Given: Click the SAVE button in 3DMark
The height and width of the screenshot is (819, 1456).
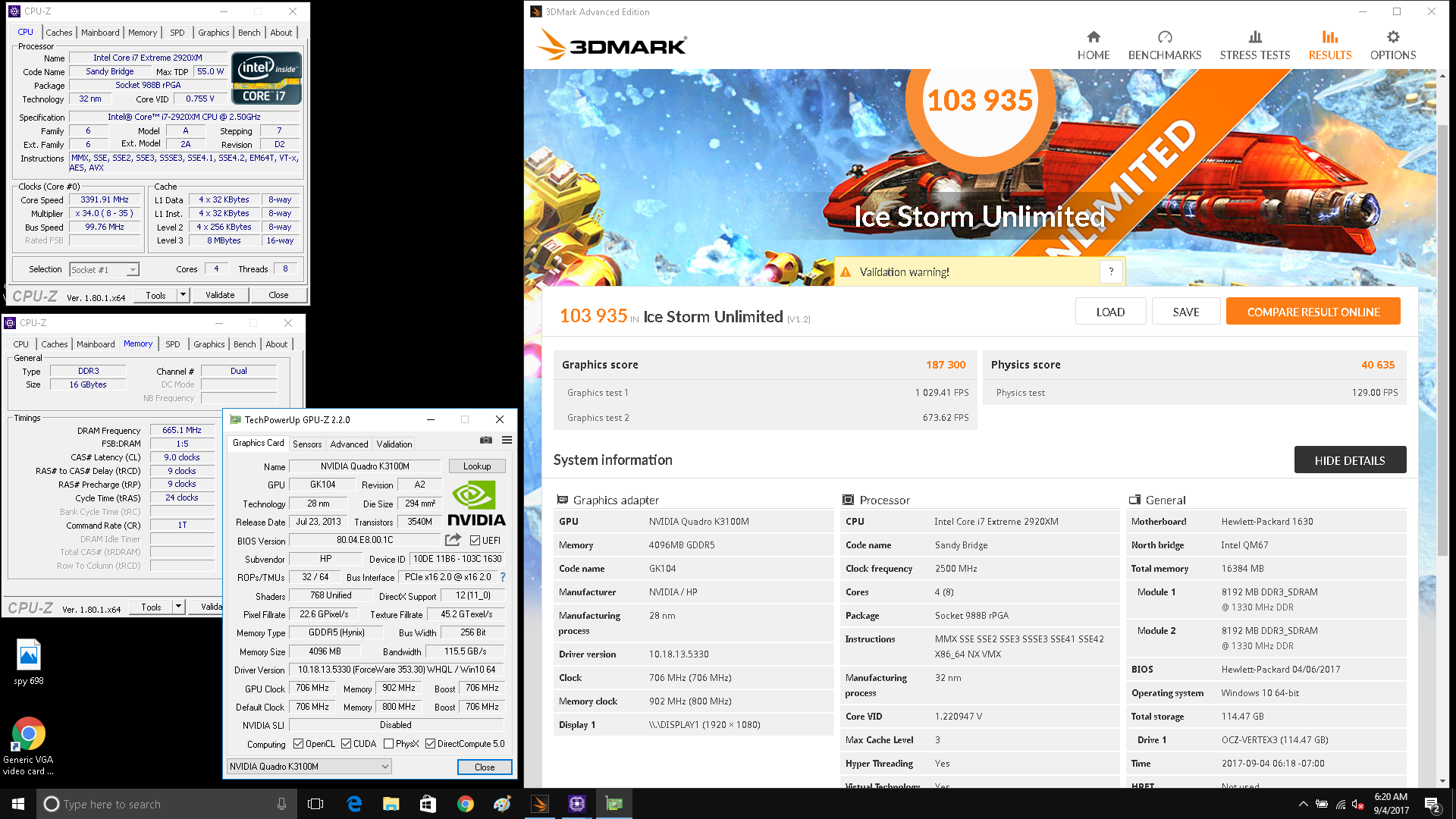Looking at the screenshot, I should click(1186, 312).
